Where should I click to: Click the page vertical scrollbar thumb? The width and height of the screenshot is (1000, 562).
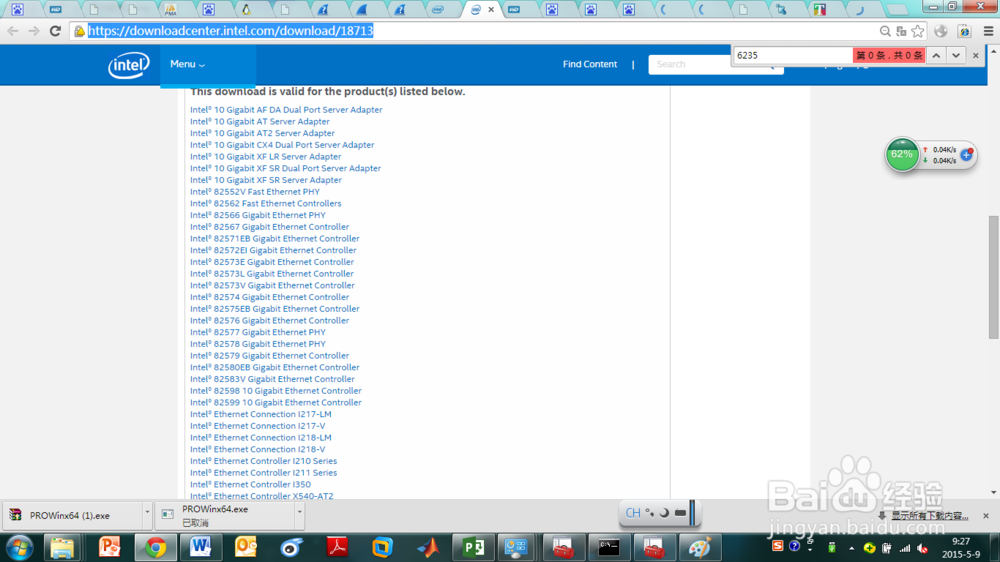pos(994,277)
